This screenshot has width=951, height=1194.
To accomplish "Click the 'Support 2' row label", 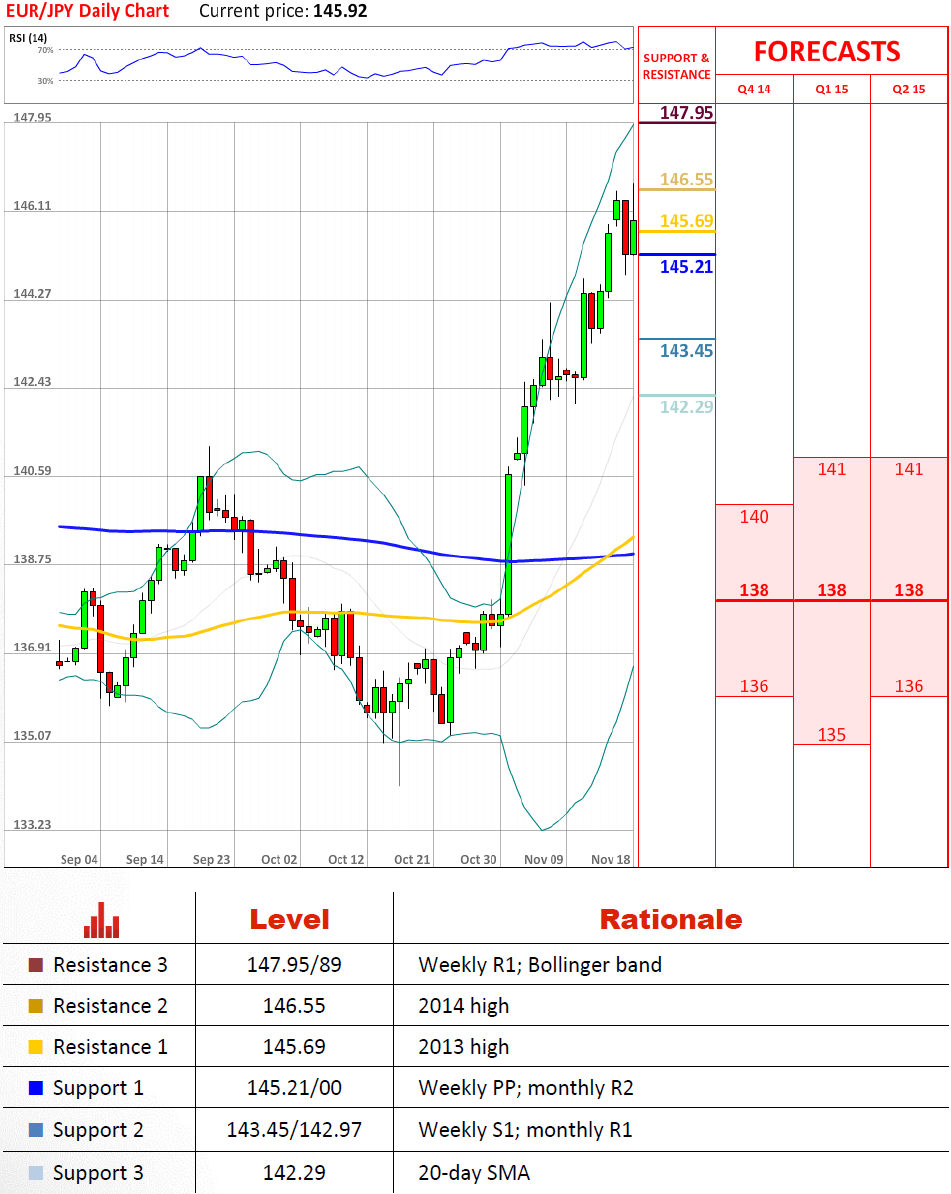I will pos(98,1130).
